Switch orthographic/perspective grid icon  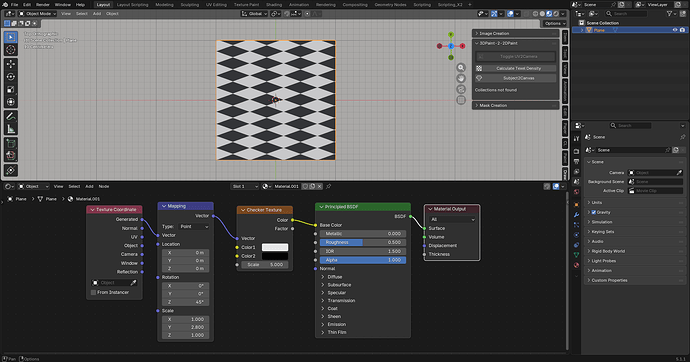(x=461, y=100)
